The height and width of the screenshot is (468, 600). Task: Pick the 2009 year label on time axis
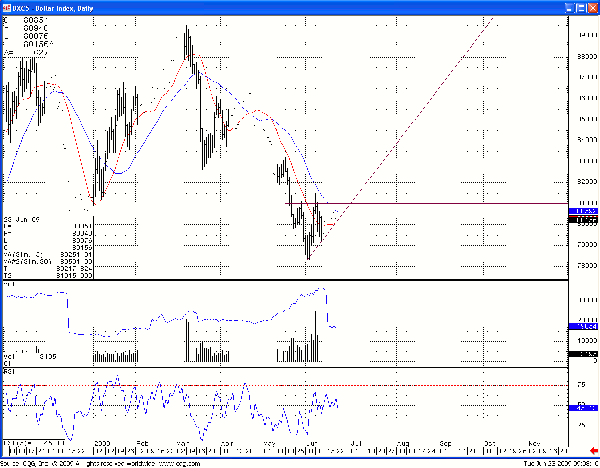point(103,441)
